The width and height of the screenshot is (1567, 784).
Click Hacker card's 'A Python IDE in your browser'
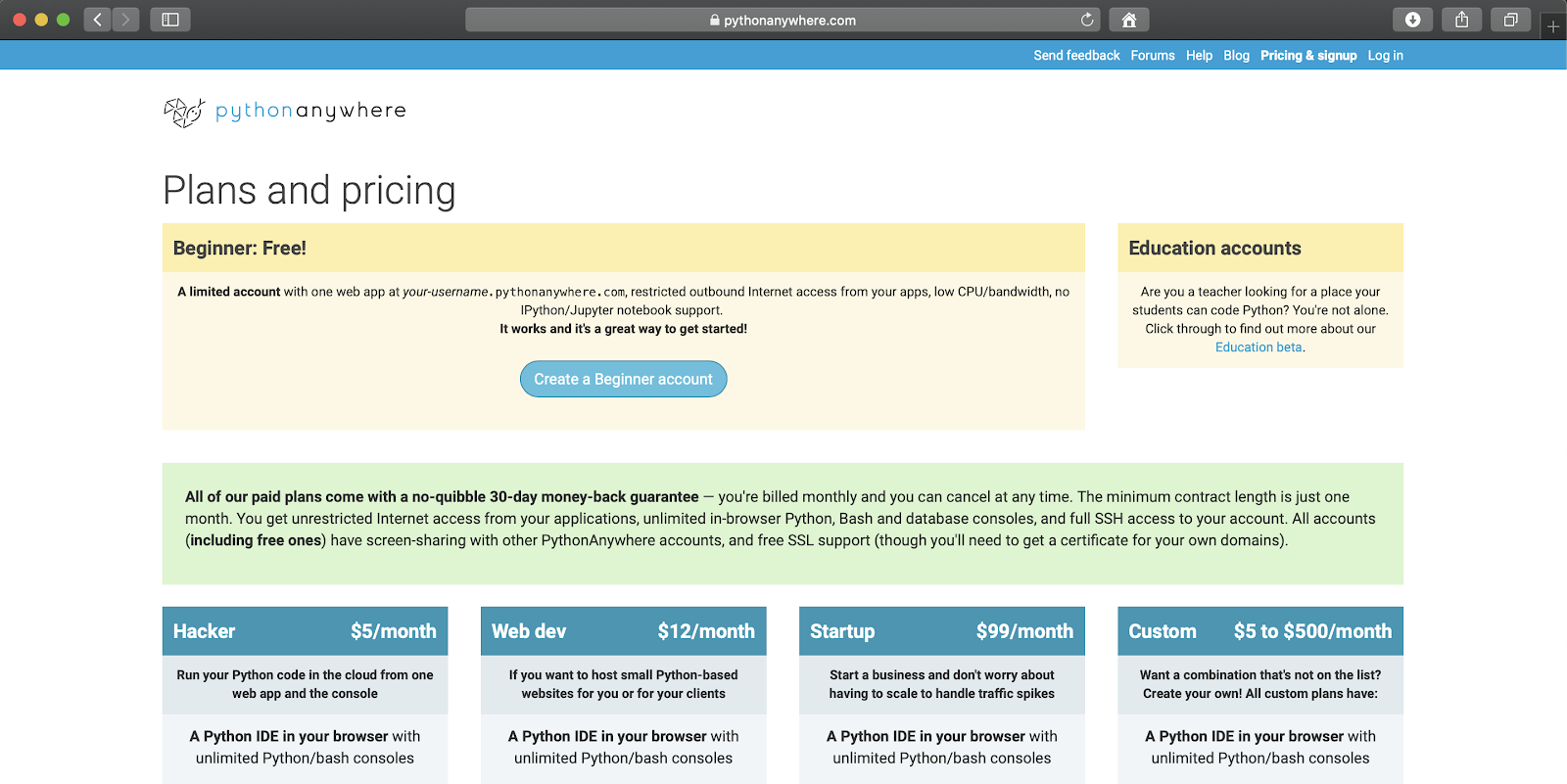(289, 736)
